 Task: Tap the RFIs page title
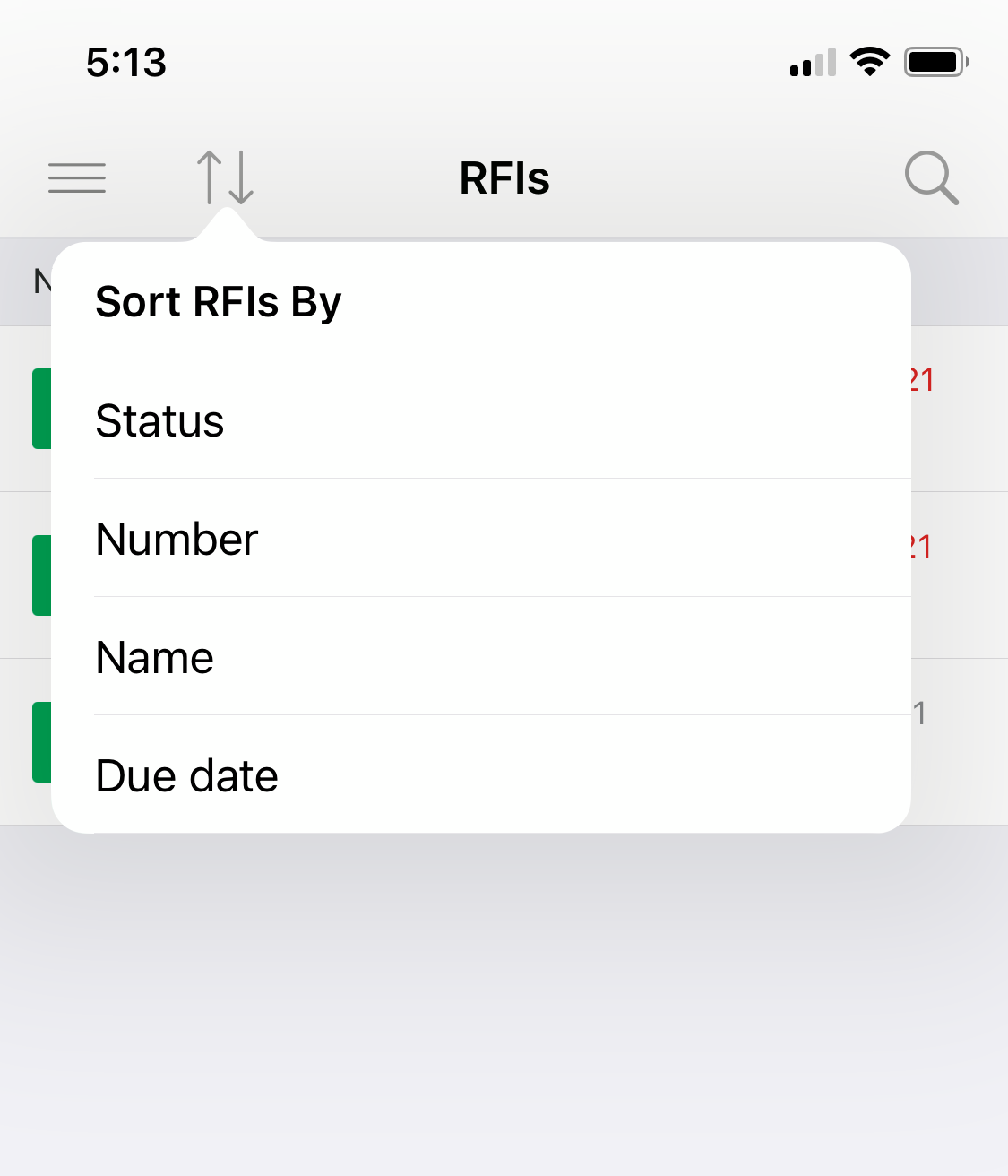coord(504,177)
